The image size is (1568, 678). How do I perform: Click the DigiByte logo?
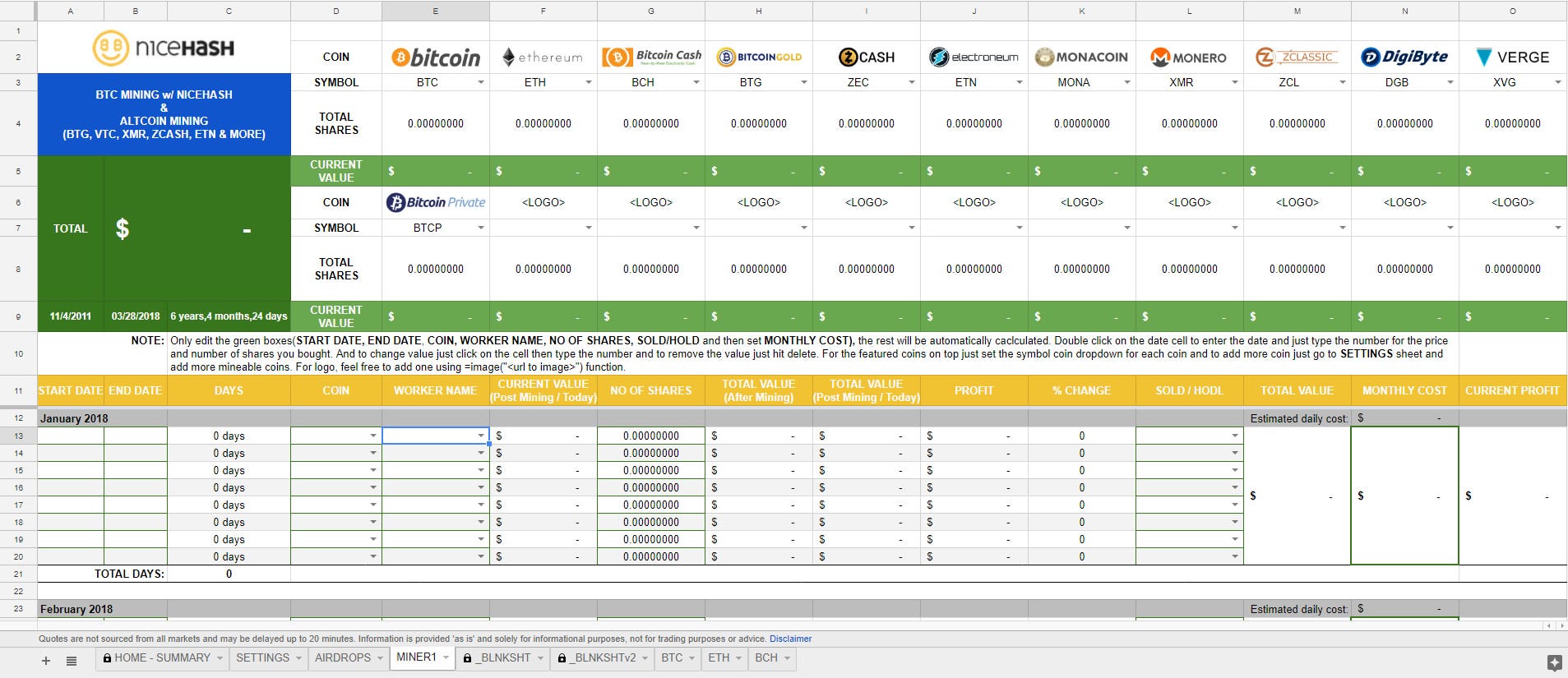(1405, 58)
